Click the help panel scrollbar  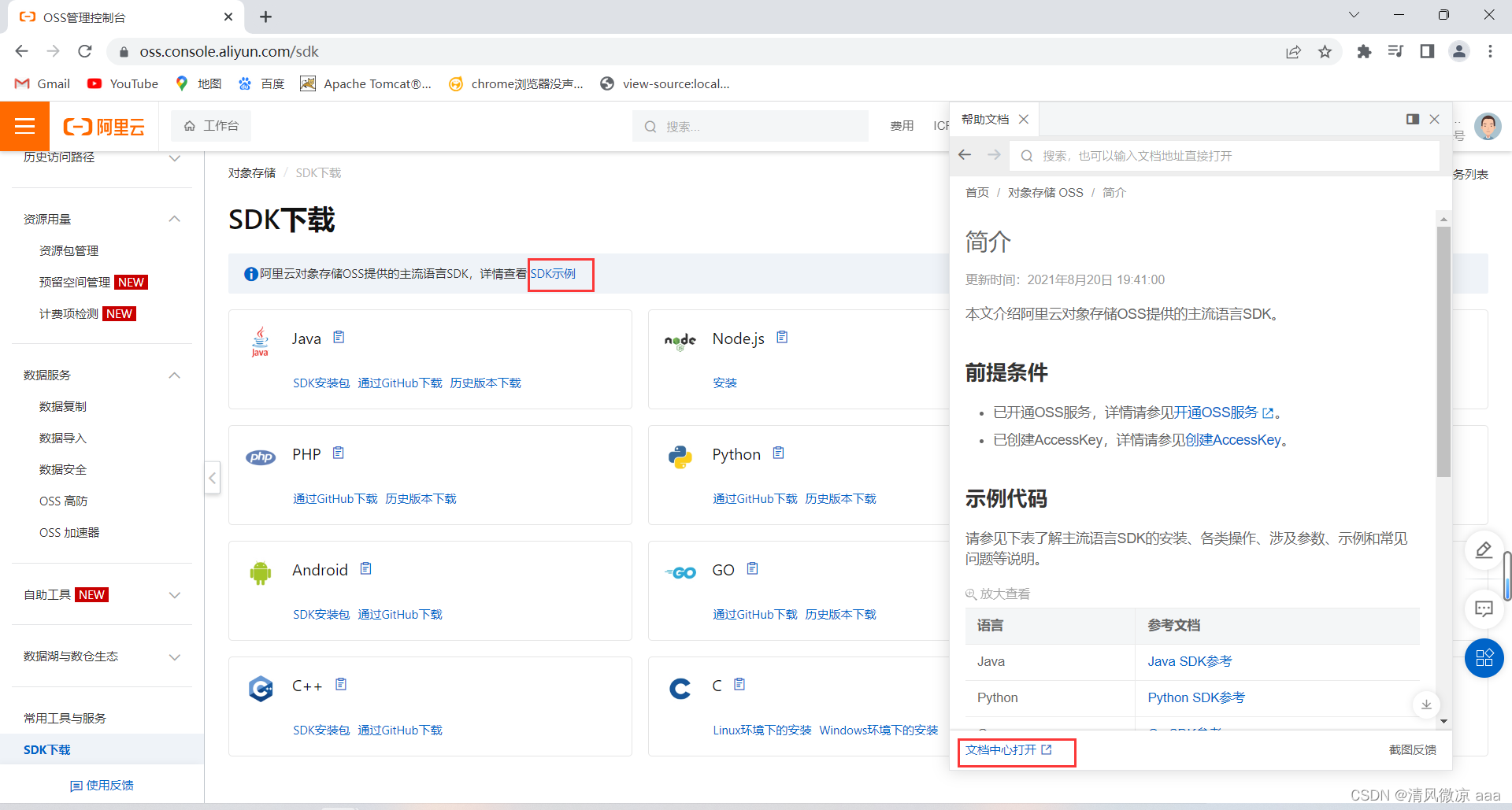pyautogui.click(x=1443, y=352)
